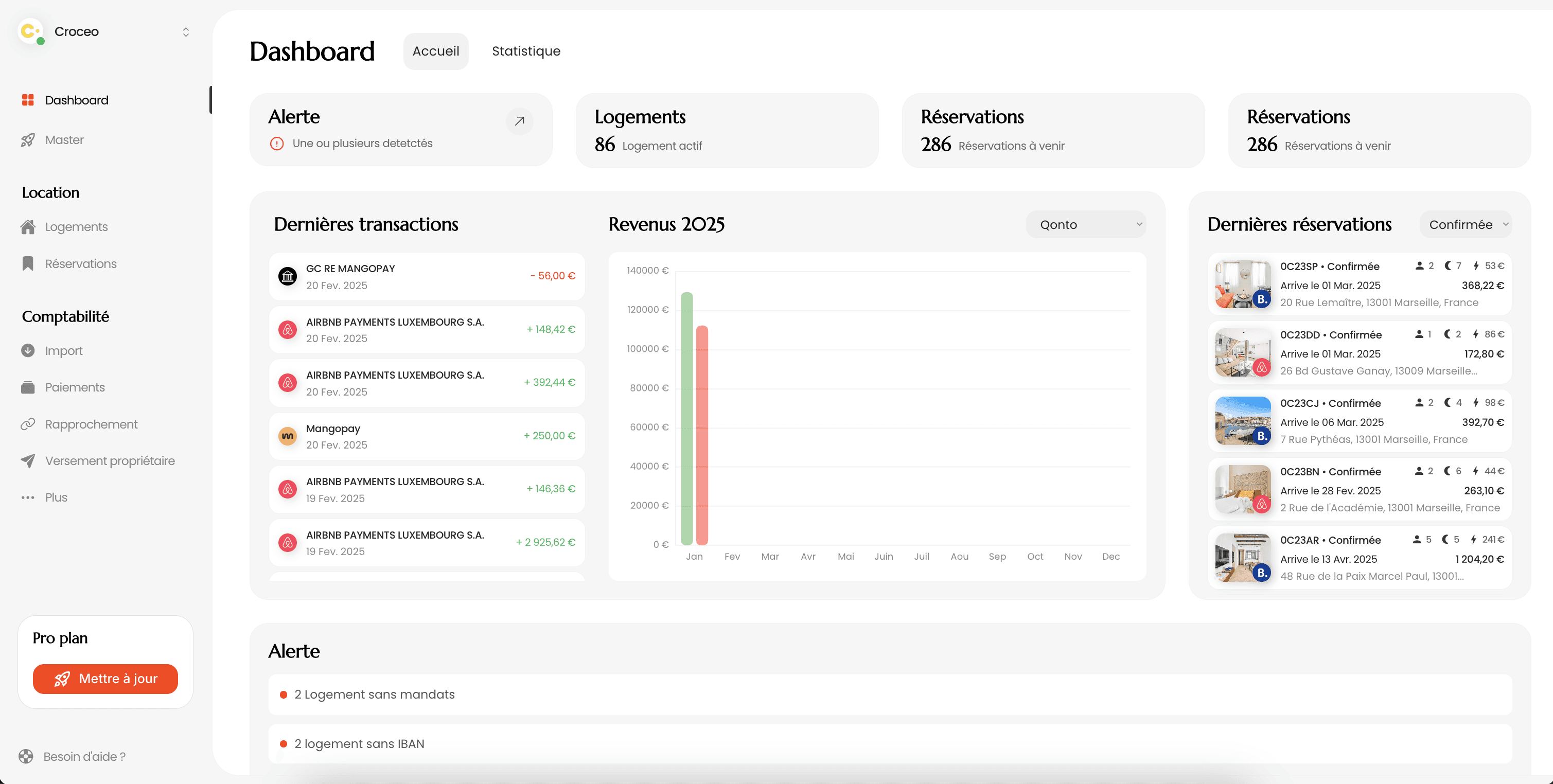The width and height of the screenshot is (1553, 784).
Task: Open Paiements via wallet icon
Action: coord(28,387)
